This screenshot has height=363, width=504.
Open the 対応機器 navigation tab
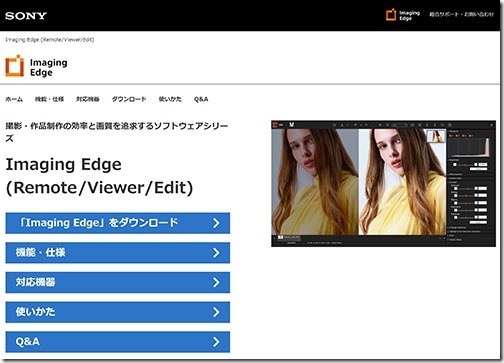click(88, 99)
